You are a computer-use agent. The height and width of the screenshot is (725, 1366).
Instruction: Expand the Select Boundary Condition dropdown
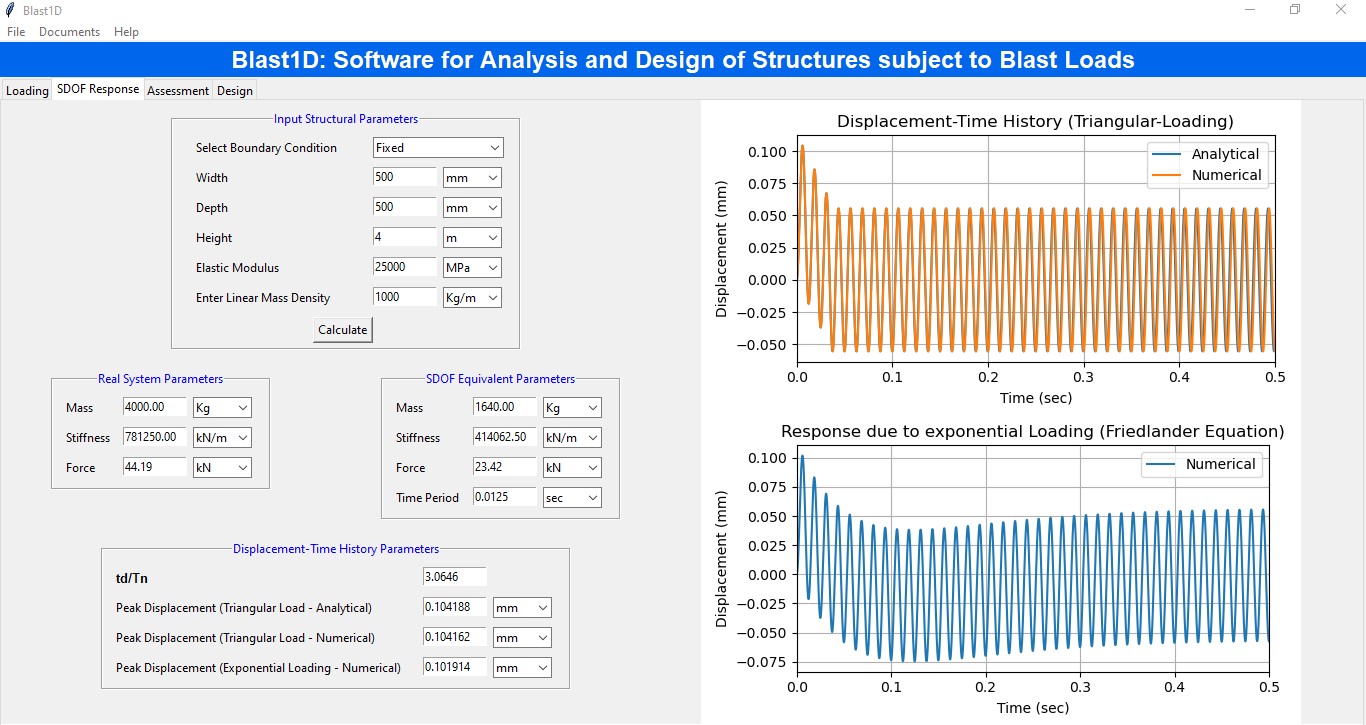coord(438,148)
